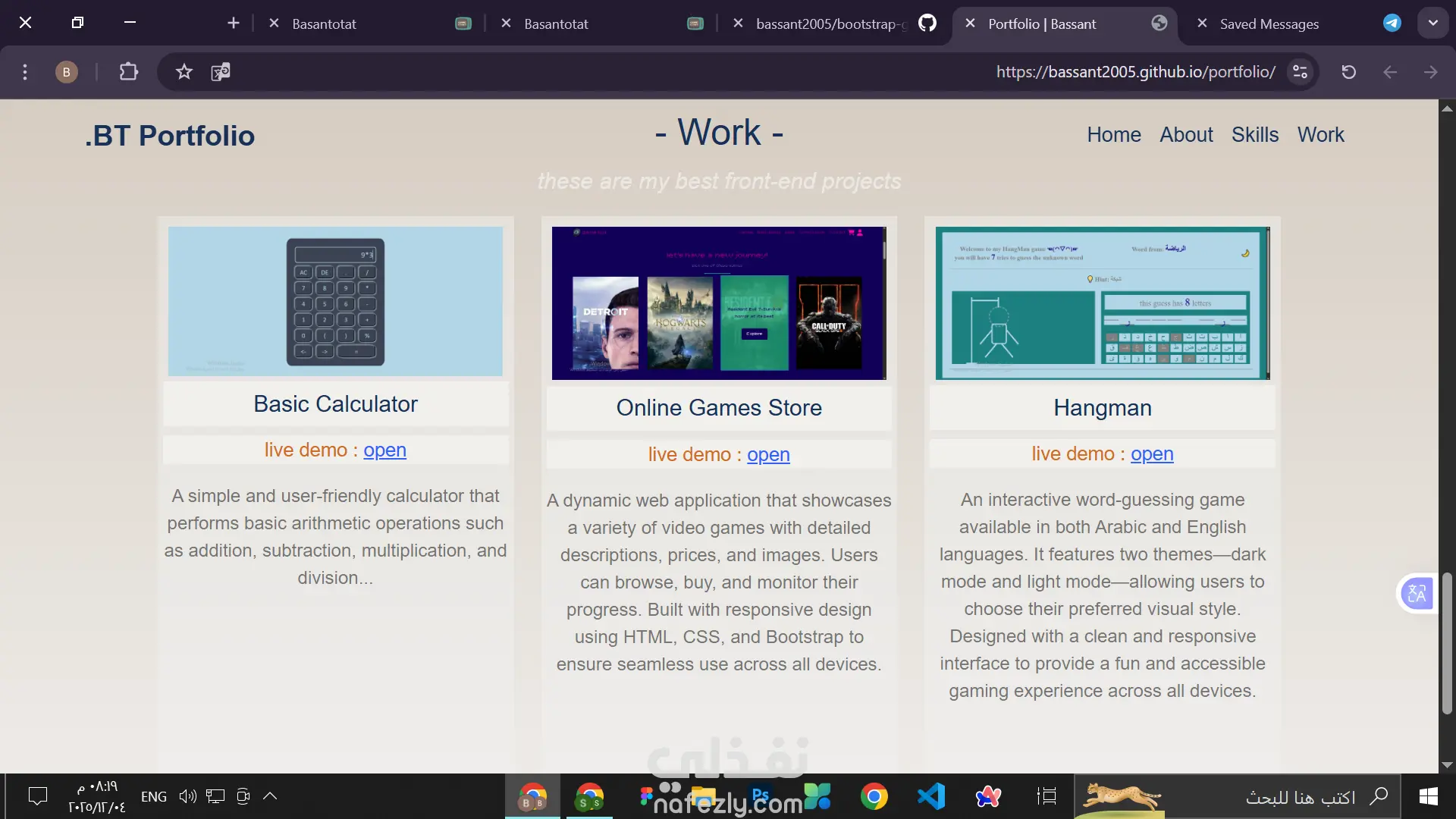Open Basic Calculator live demo link
Image resolution: width=1456 pixels, height=819 pixels.
(384, 450)
